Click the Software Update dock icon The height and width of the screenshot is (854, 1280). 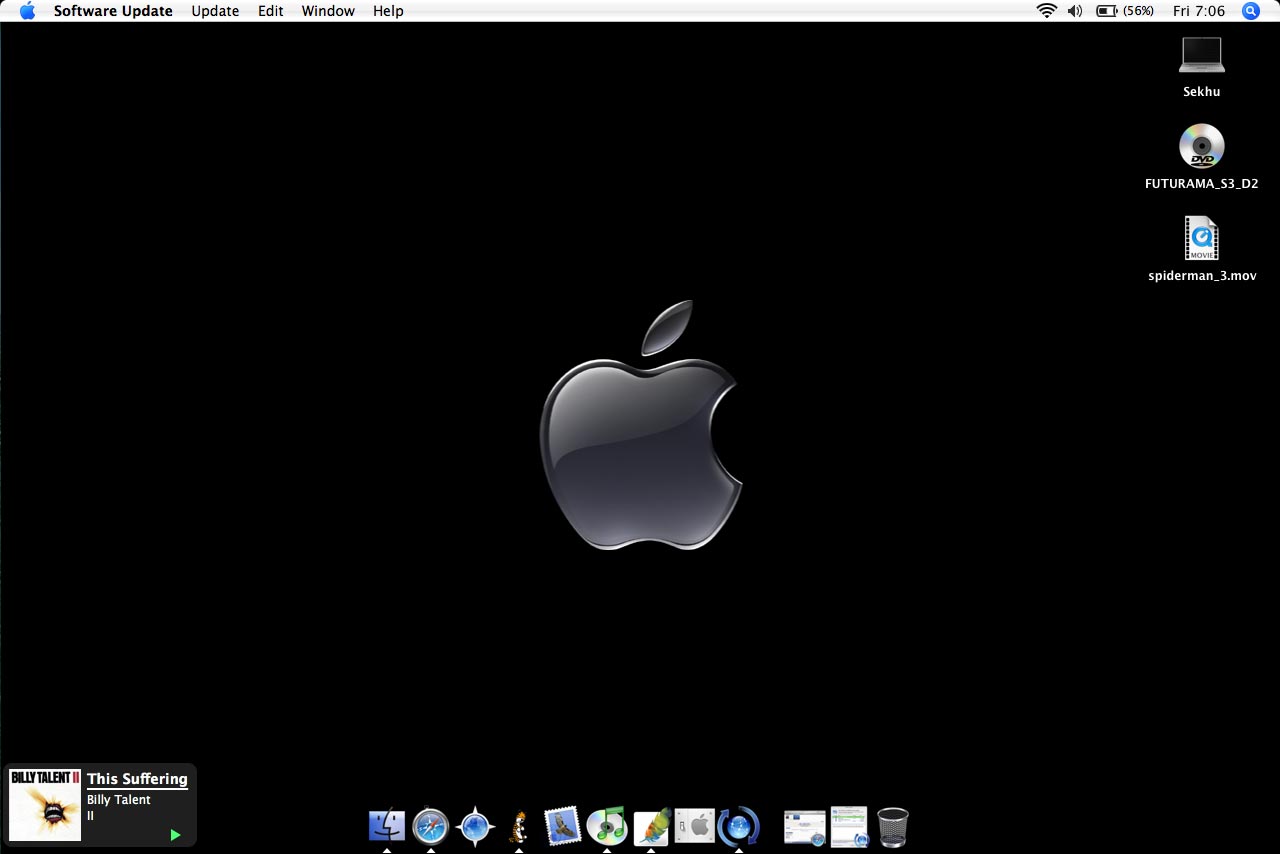[x=739, y=826]
